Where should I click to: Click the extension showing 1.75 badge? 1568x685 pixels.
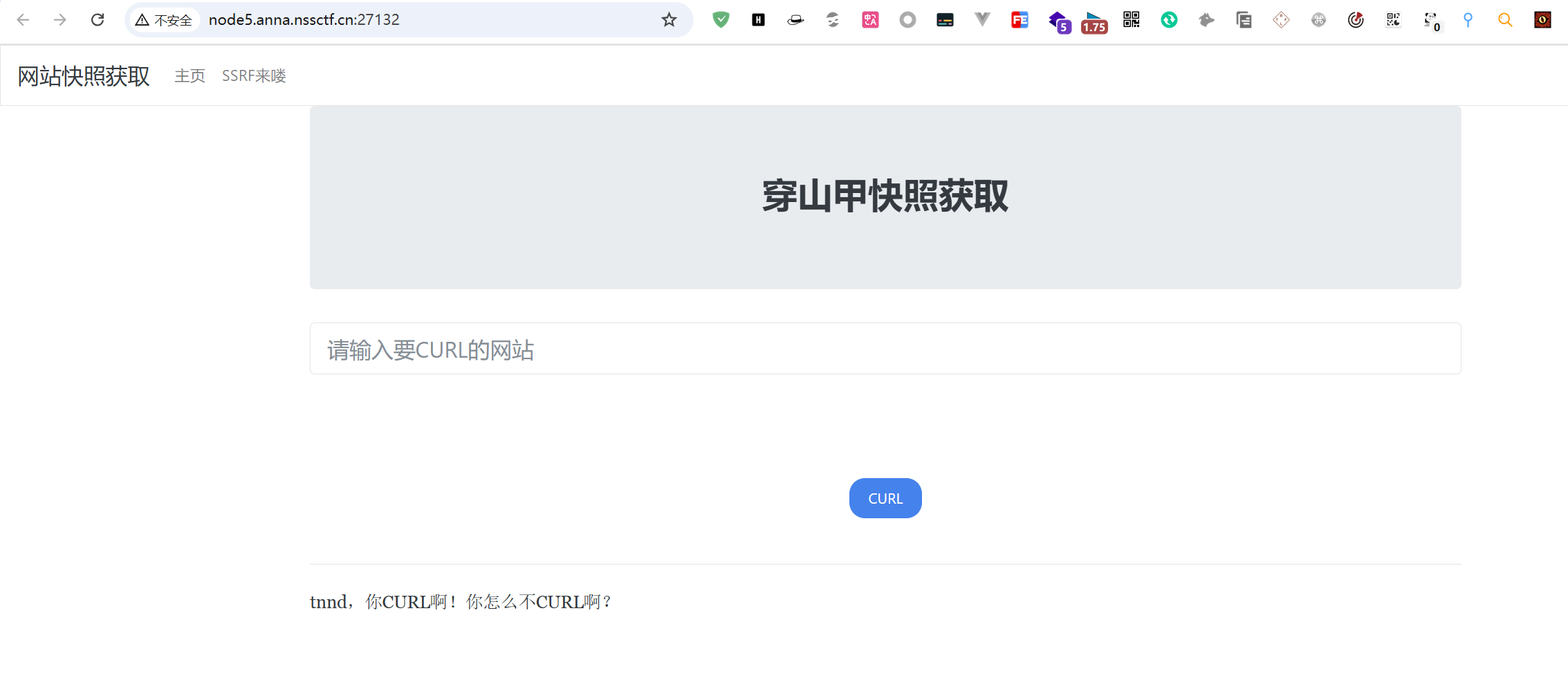pyautogui.click(x=1094, y=22)
